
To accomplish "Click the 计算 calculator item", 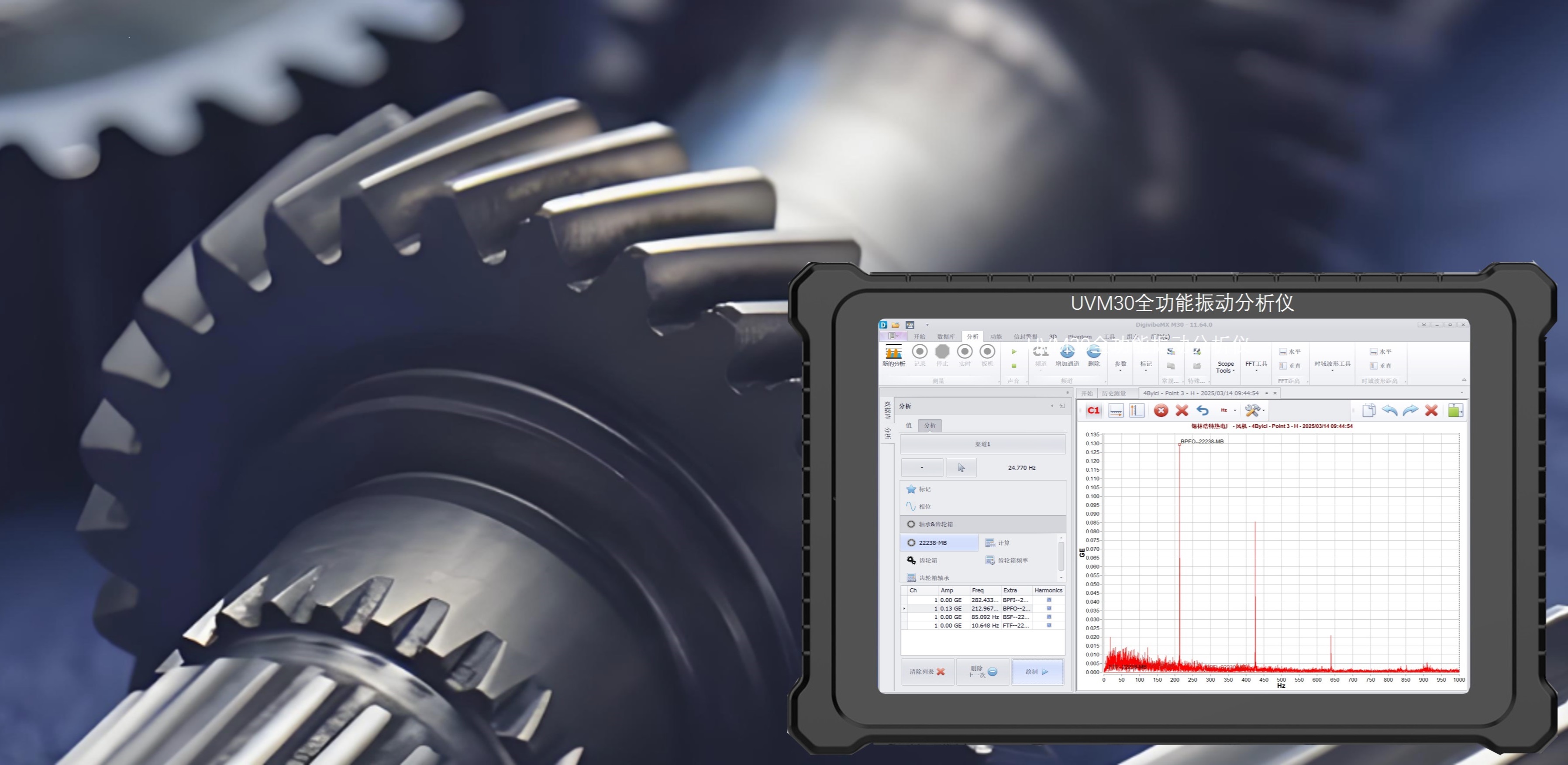I will pos(998,542).
